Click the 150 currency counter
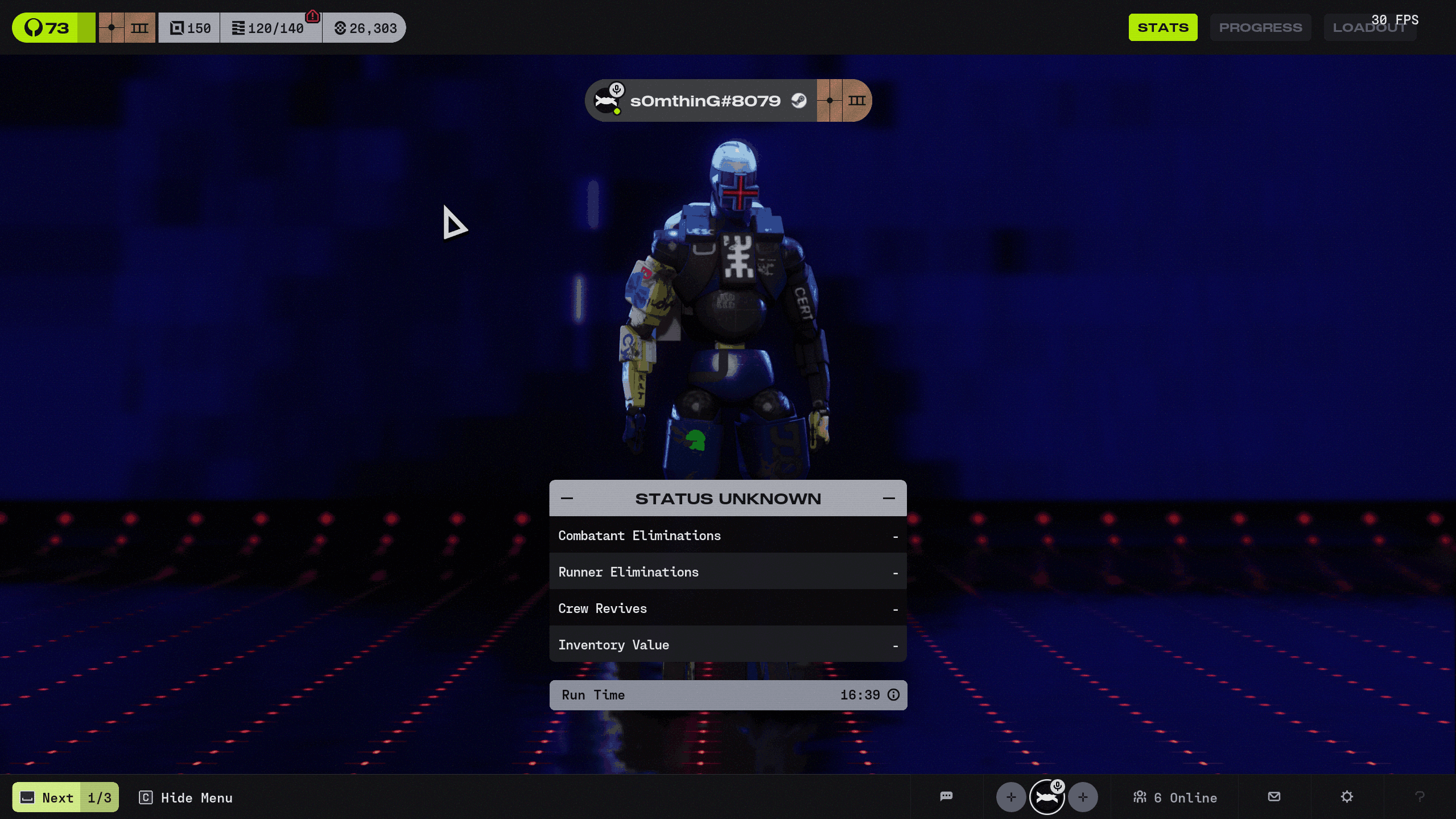The width and height of the screenshot is (1456, 819). [190, 28]
